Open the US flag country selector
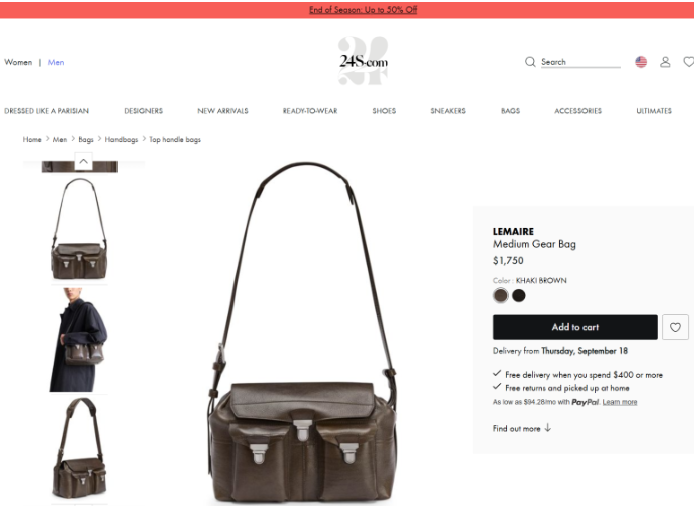The height and width of the screenshot is (508, 694). click(641, 62)
